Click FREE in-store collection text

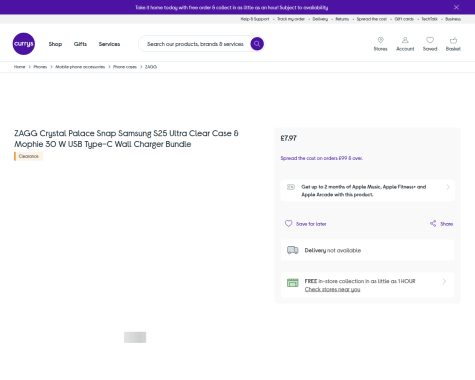tap(360, 281)
